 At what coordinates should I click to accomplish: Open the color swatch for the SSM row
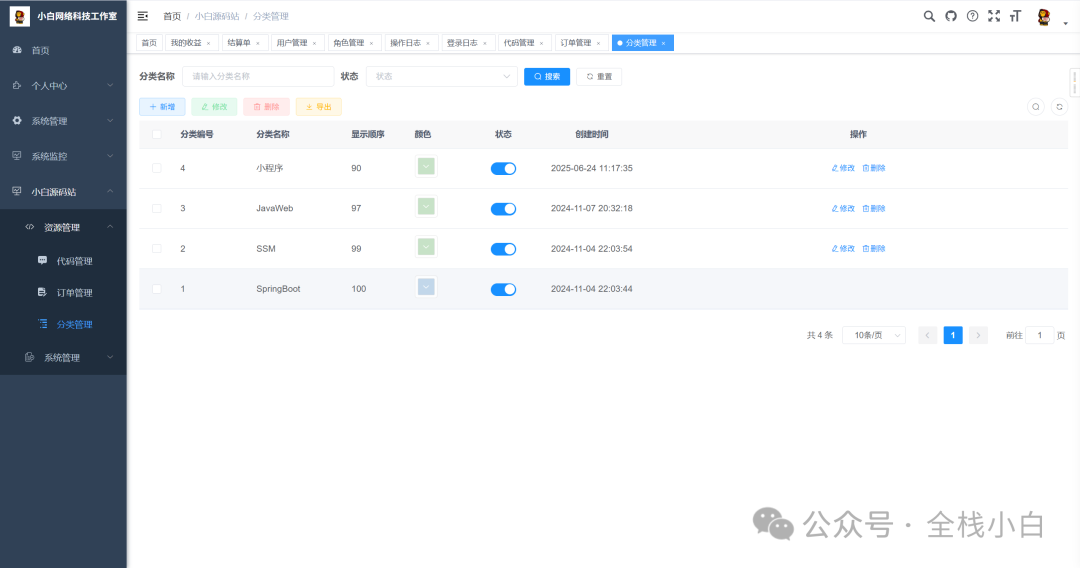click(427, 248)
